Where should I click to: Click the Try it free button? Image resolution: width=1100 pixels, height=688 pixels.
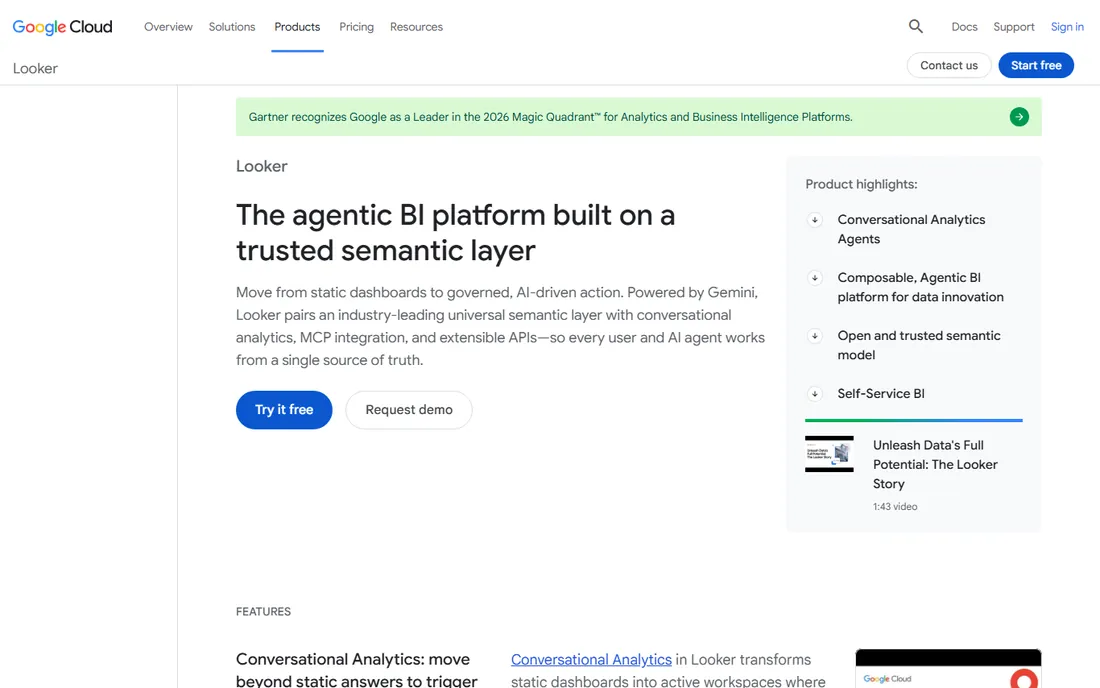click(283, 410)
